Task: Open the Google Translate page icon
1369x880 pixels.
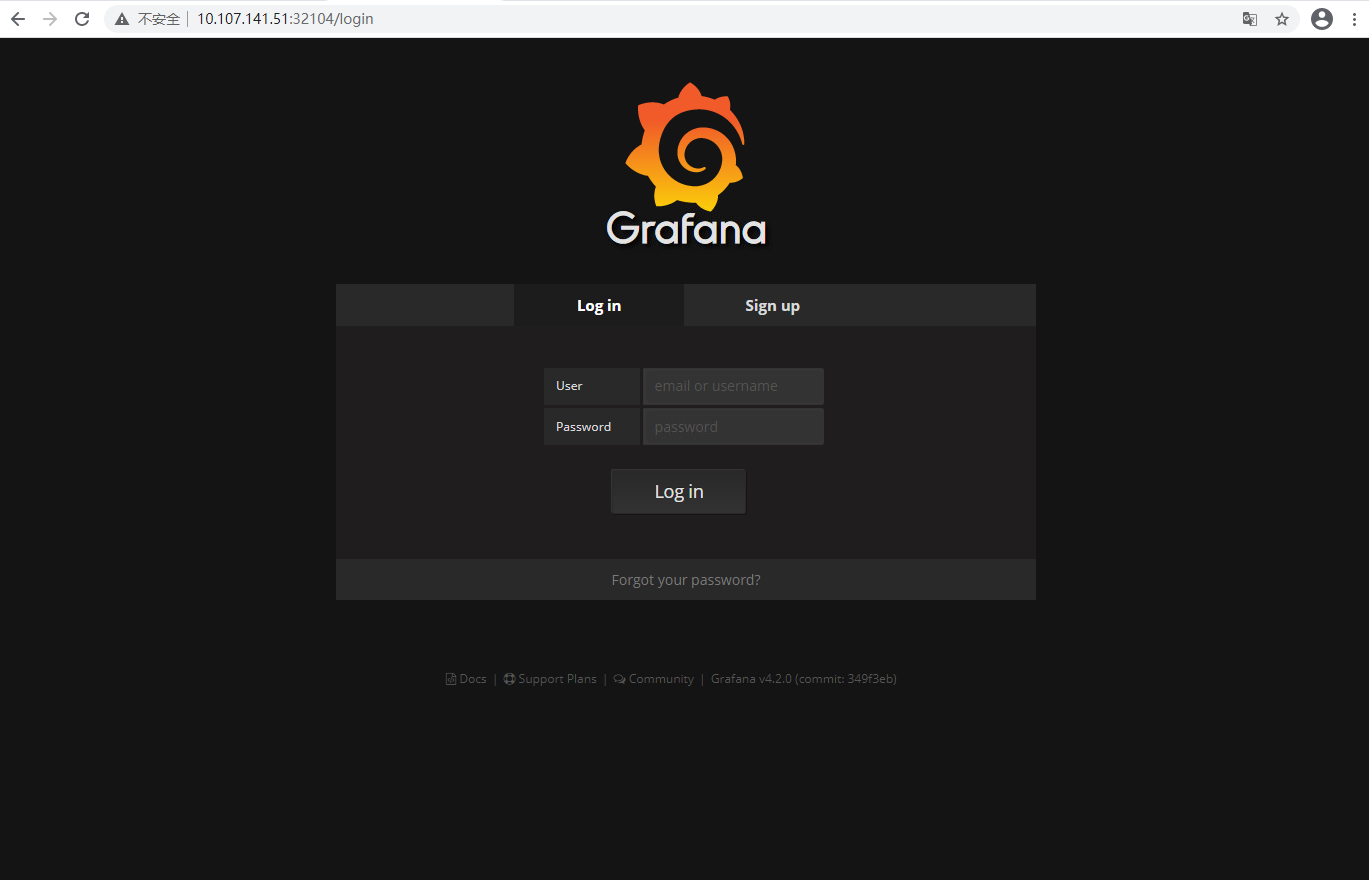Action: point(1249,19)
